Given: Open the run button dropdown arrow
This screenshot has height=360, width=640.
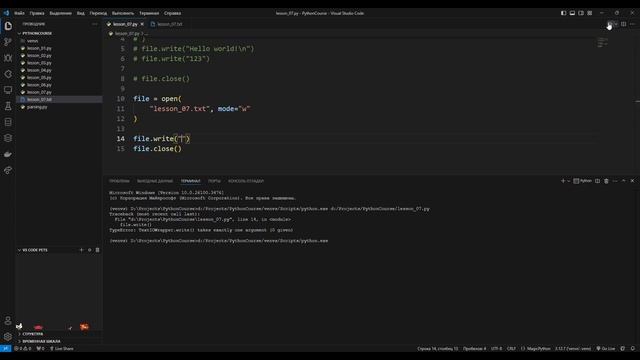Looking at the screenshot, I should pyautogui.click(x=616, y=24).
